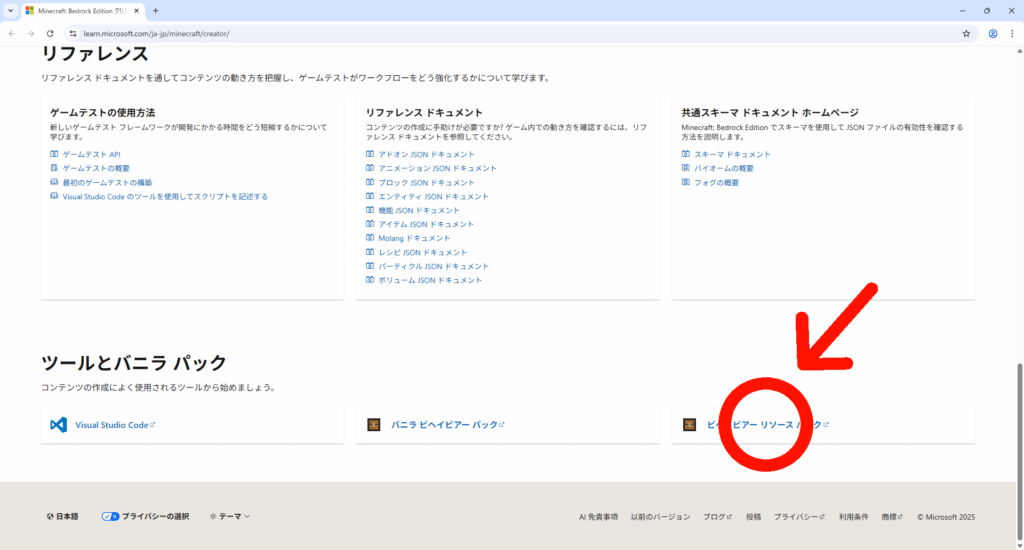Image resolution: width=1024 pixels, height=550 pixels.
Task: Click the browser reload icon
Action: 50,33
